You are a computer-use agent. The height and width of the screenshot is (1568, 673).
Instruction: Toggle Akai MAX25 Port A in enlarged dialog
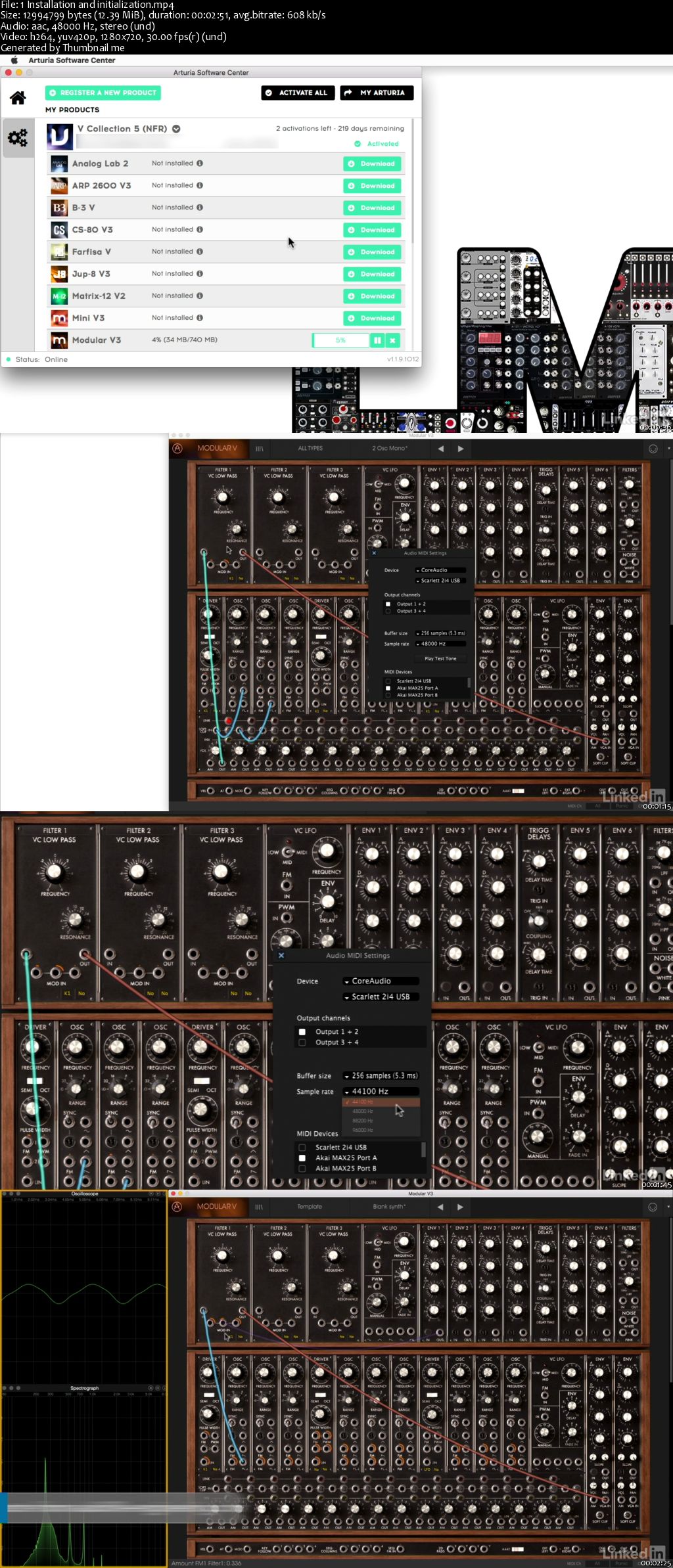tap(302, 1158)
